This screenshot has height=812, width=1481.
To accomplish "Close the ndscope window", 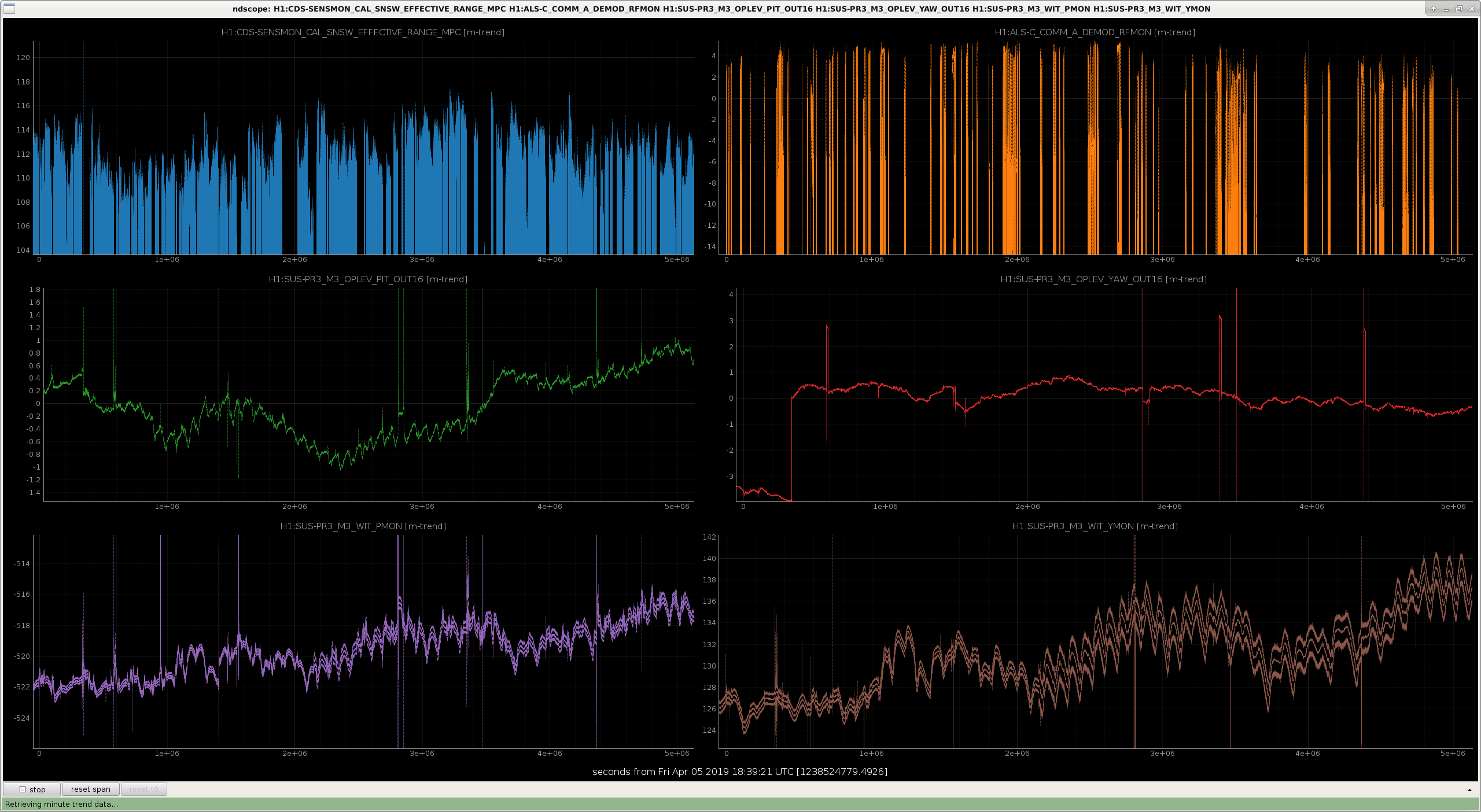I will point(1471,9).
